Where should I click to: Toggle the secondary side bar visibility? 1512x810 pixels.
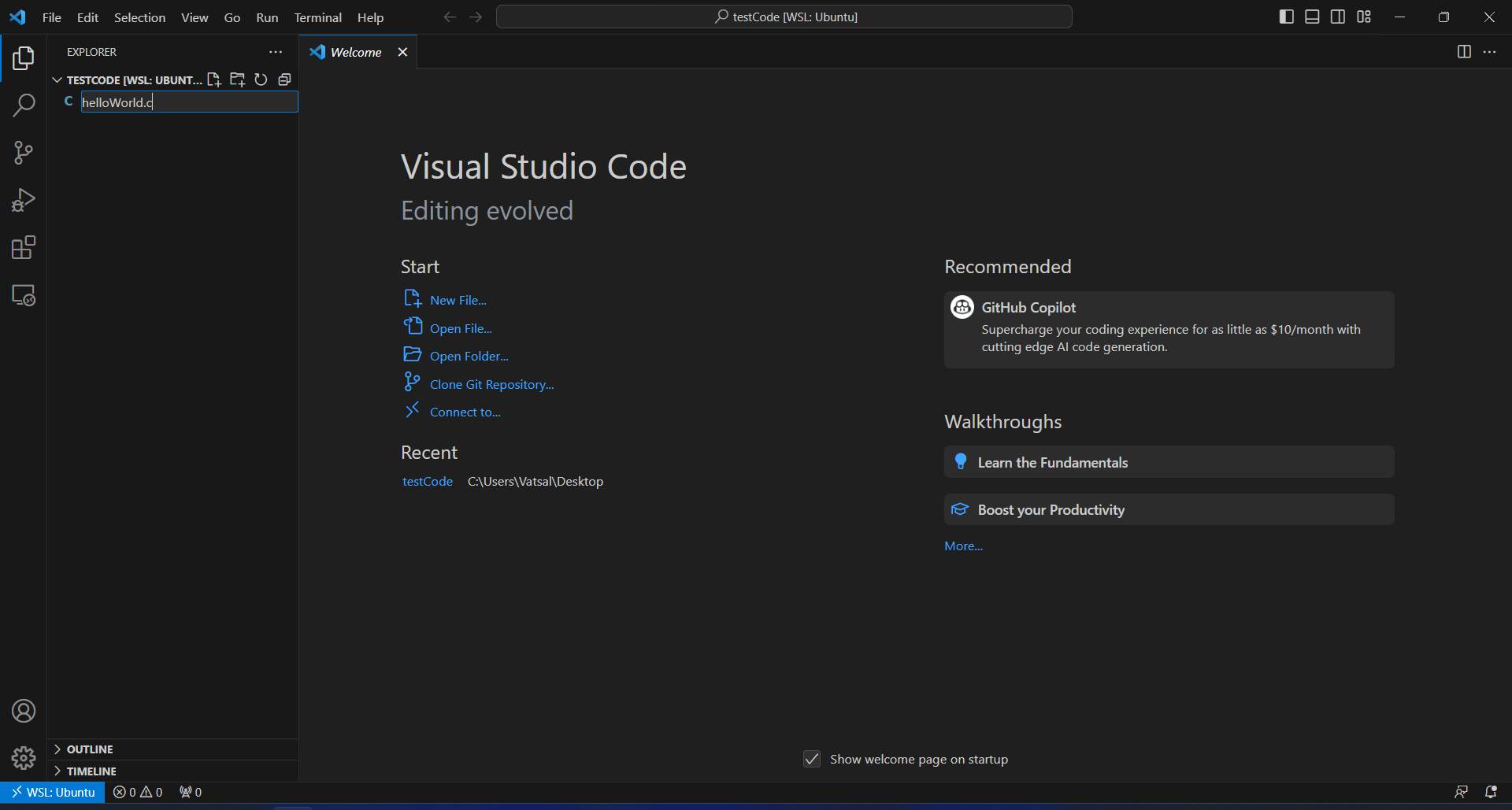coord(1338,17)
